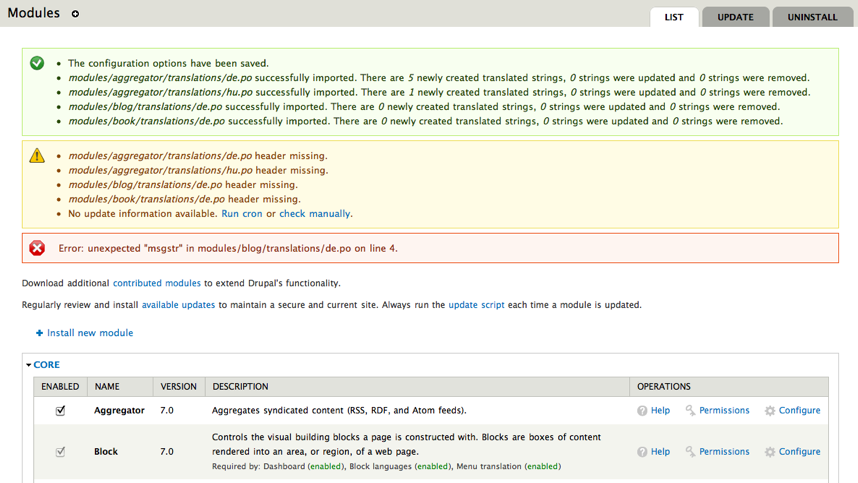Image resolution: width=858 pixels, height=483 pixels.
Task: Click the Run cron link
Action: coord(242,214)
